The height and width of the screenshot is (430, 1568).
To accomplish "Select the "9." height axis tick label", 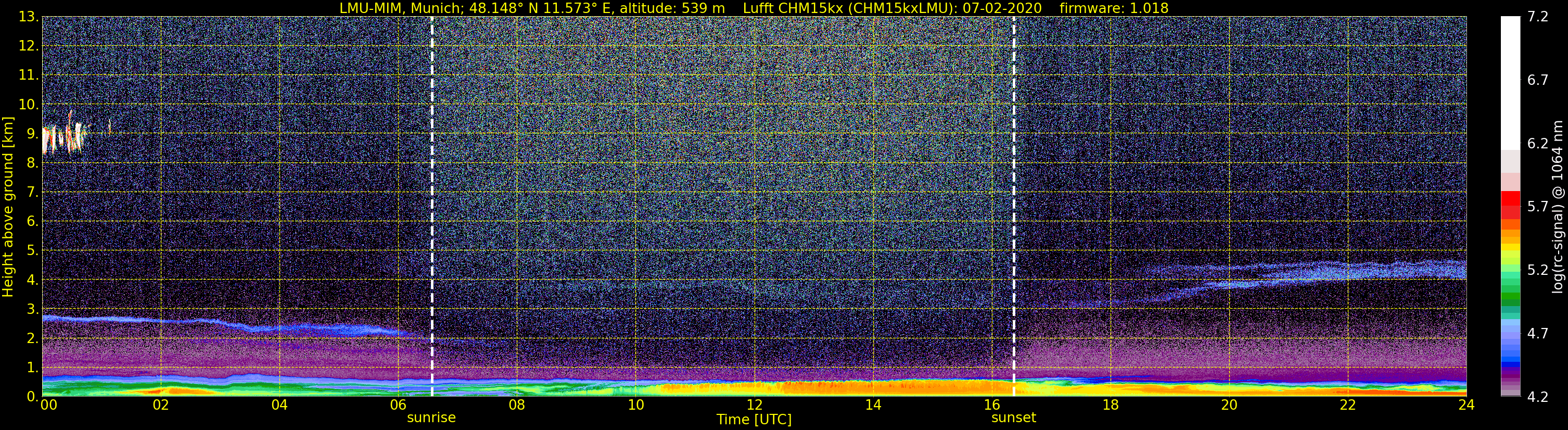I will coord(32,134).
